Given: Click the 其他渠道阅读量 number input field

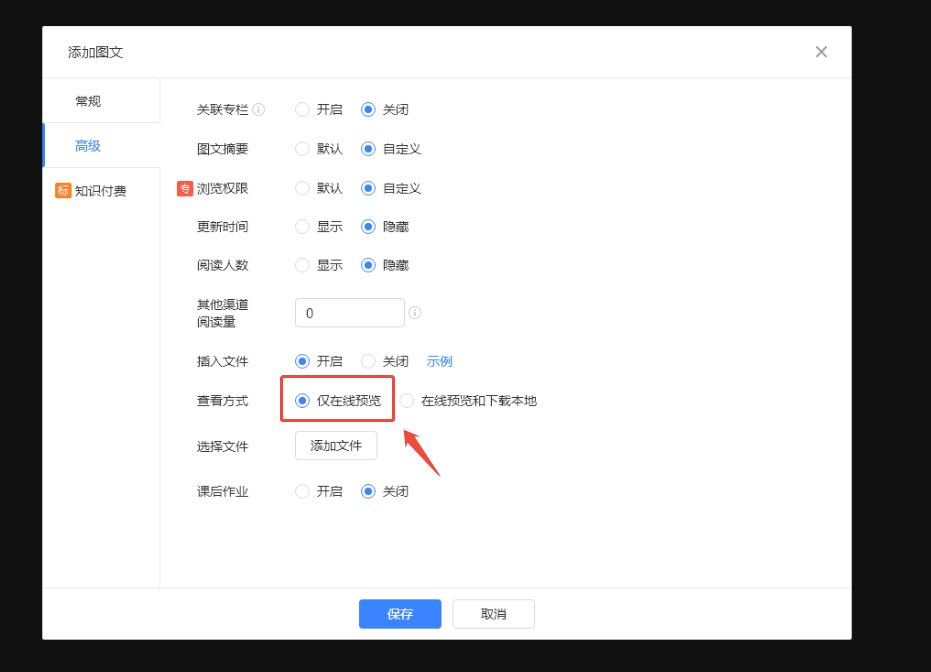Looking at the screenshot, I should coord(349,313).
